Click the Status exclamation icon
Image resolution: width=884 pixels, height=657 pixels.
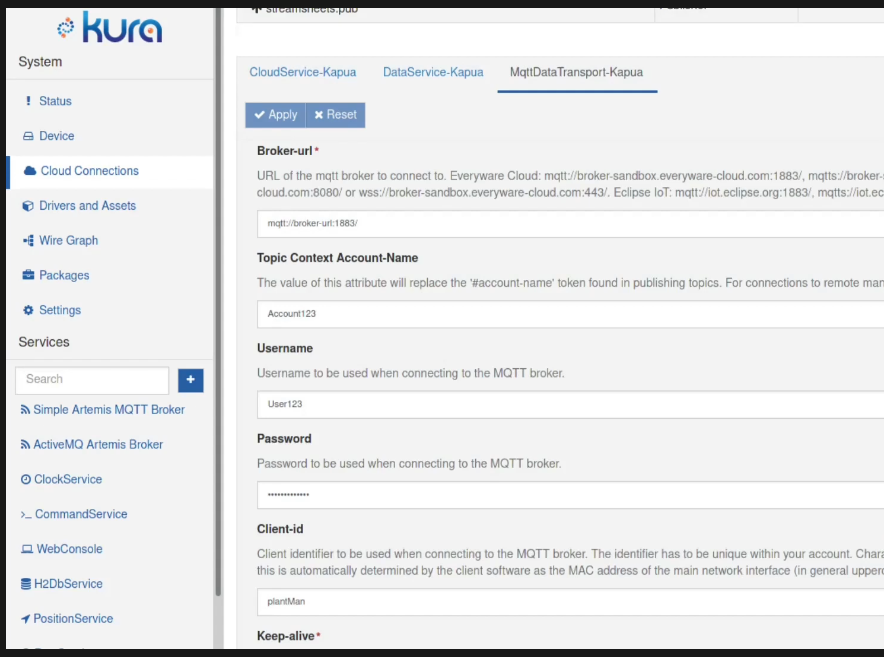point(28,101)
